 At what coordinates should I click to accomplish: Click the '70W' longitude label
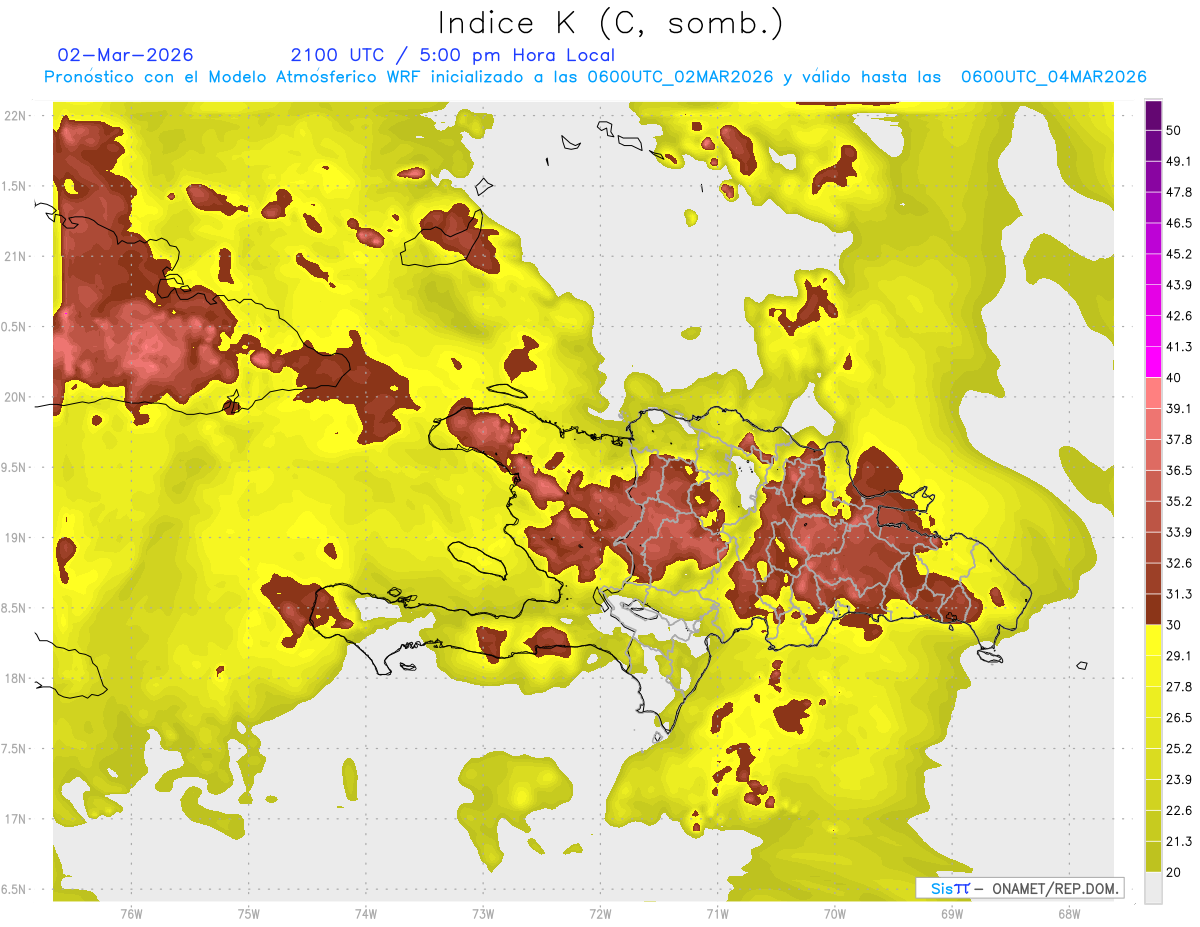click(x=834, y=914)
